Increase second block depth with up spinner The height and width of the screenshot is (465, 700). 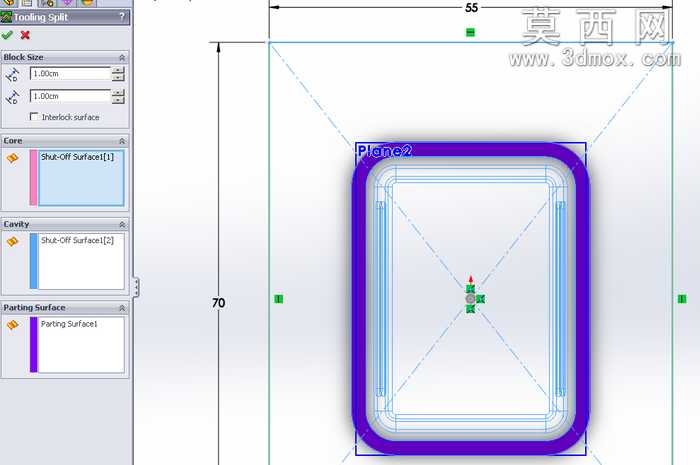coord(118,92)
